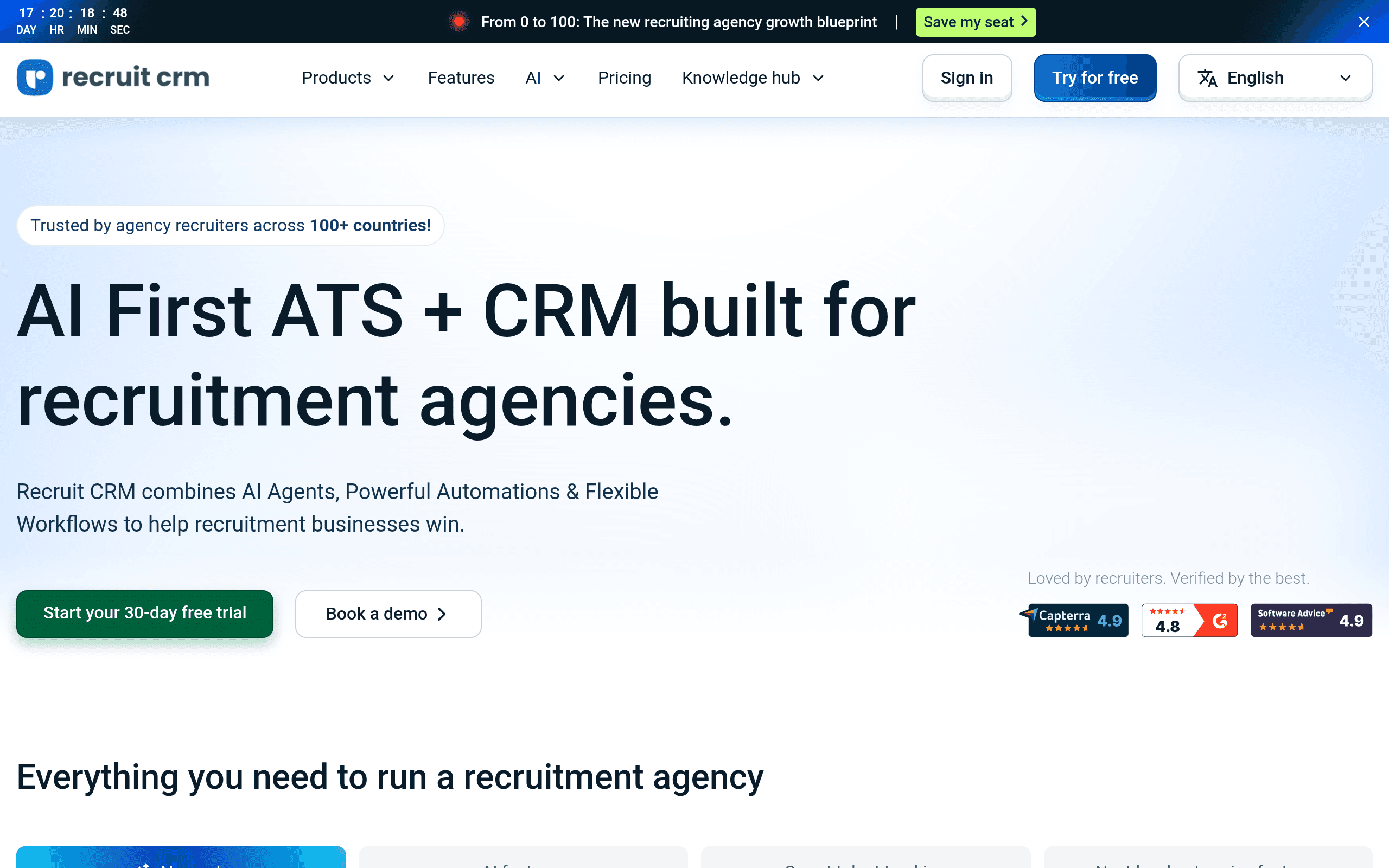Expand the Knowledge hub chevron
The width and height of the screenshot is (1389, 868).
click(x=818, y=78)
